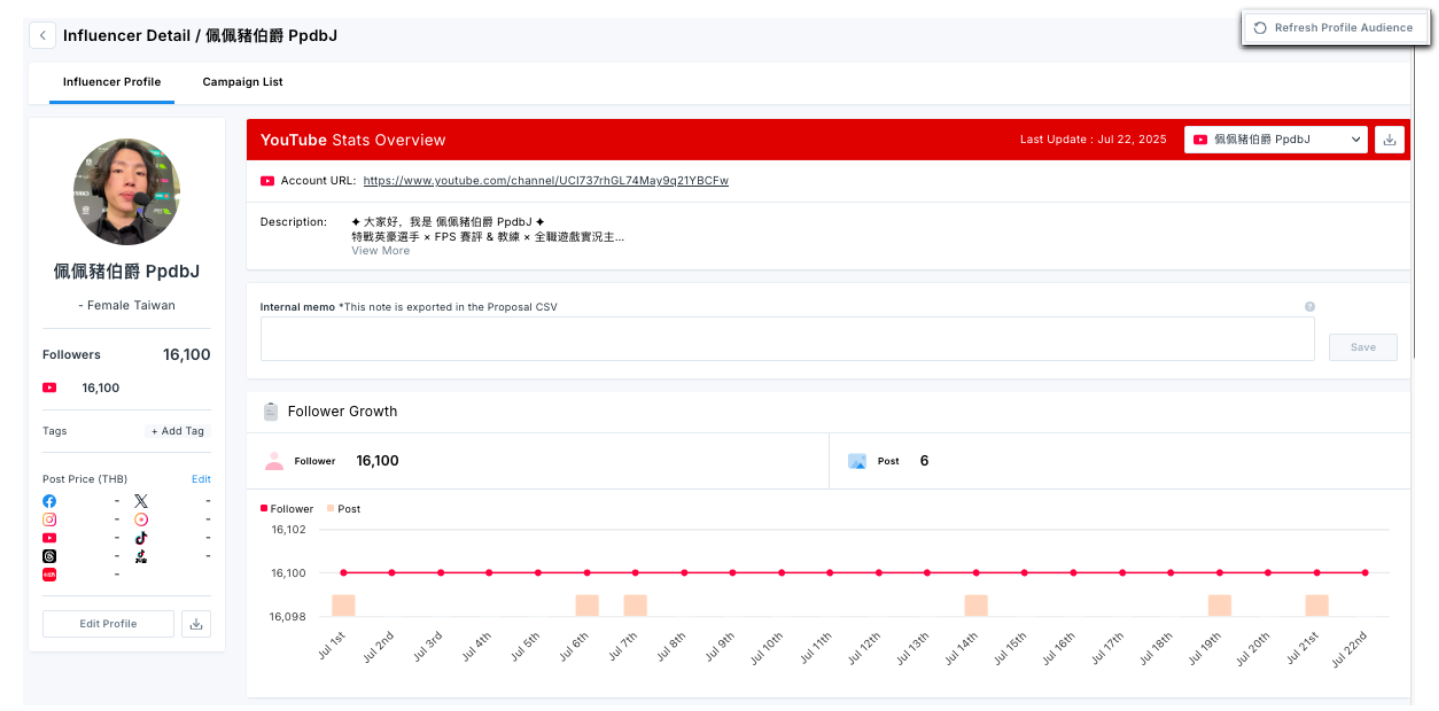Click the TikTok icon under Post Price
Viewport: 1439px width, 711px height.
[141, 538]
